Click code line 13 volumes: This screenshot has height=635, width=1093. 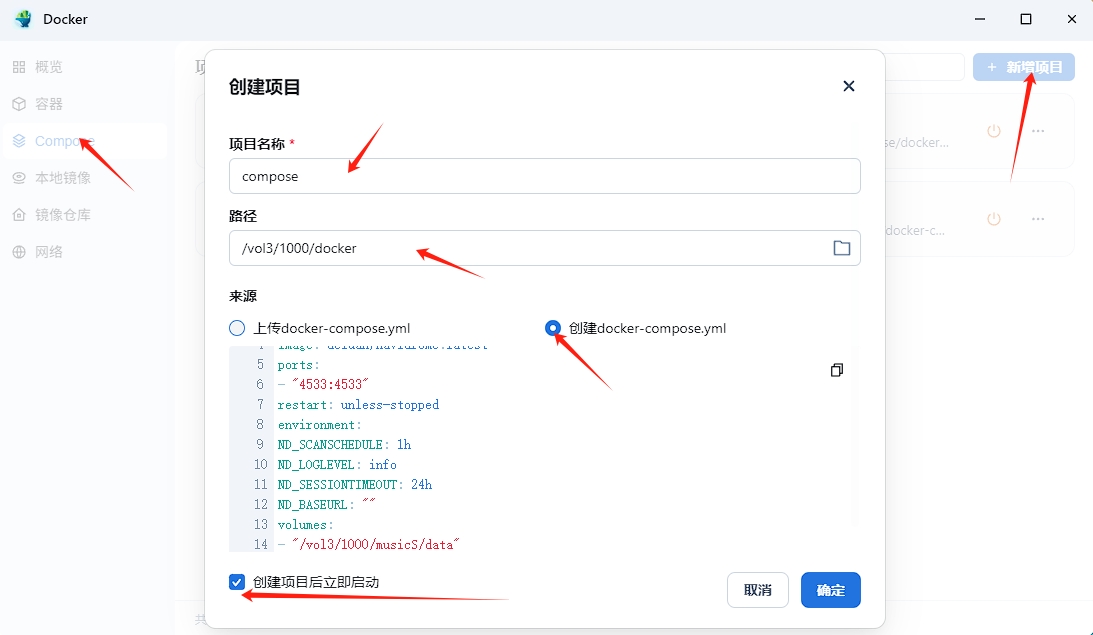pos(305,525)
